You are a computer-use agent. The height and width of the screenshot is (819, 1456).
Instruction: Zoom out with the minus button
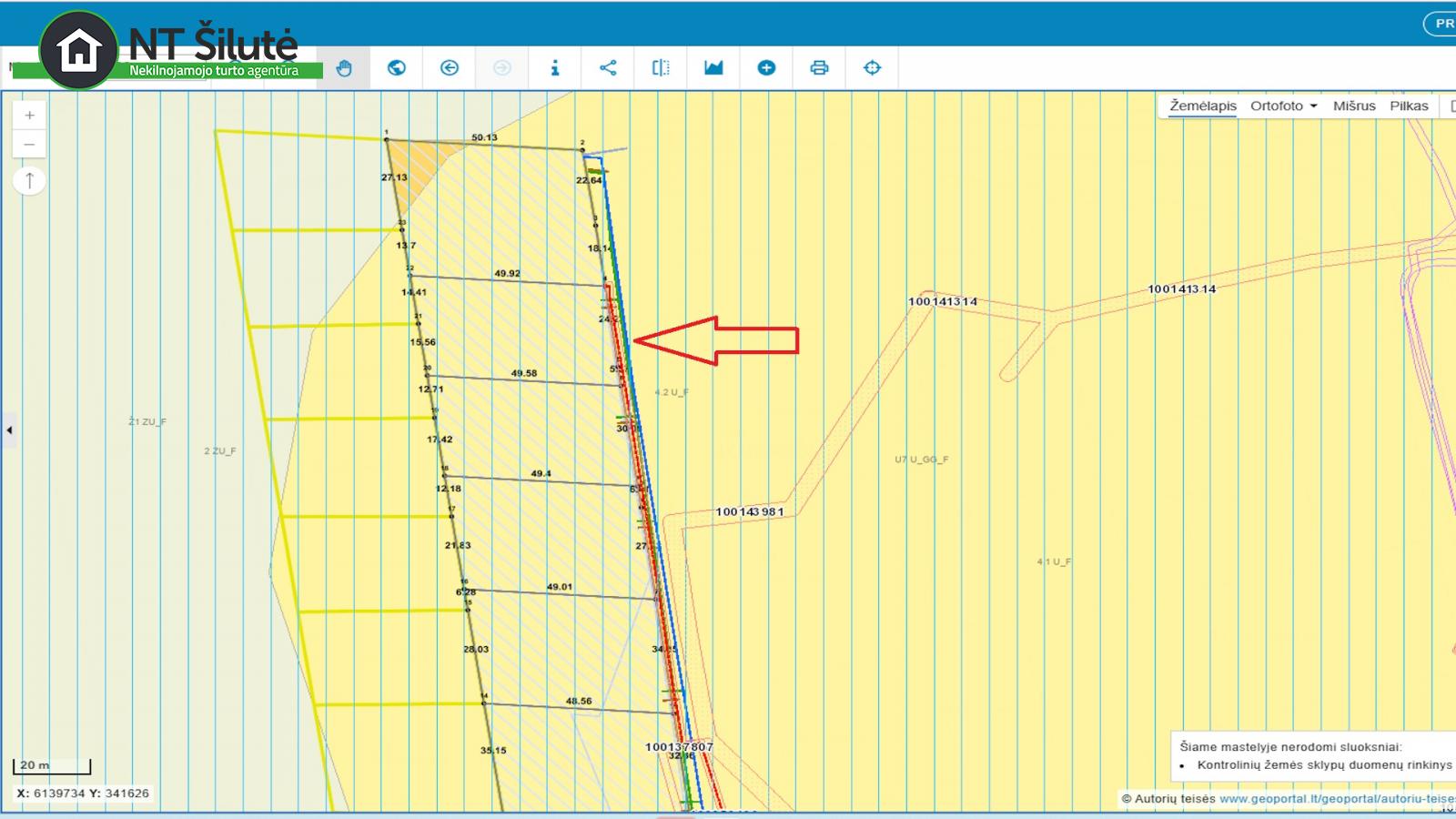click(x=29, y=145)
